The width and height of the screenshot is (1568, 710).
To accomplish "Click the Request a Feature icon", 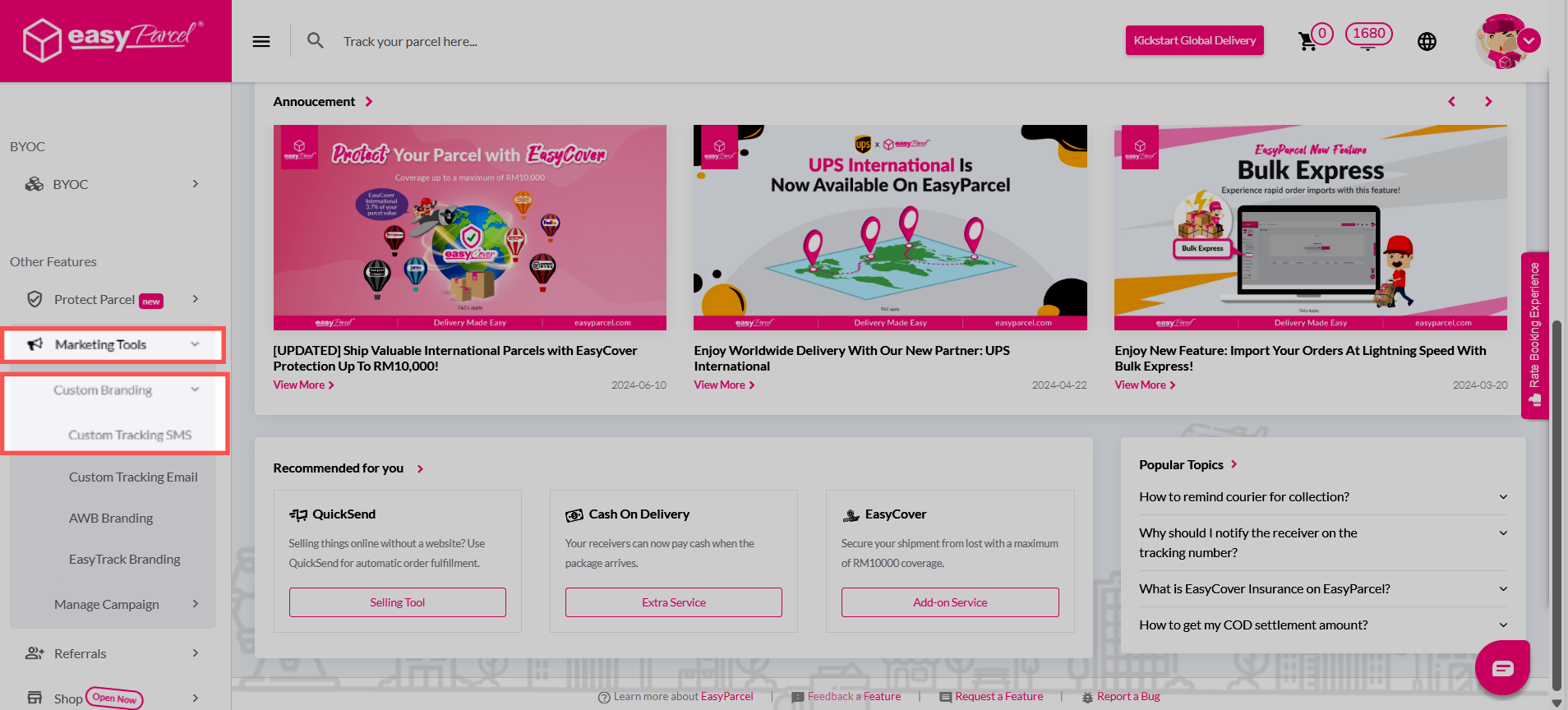I will pos(946,697).
